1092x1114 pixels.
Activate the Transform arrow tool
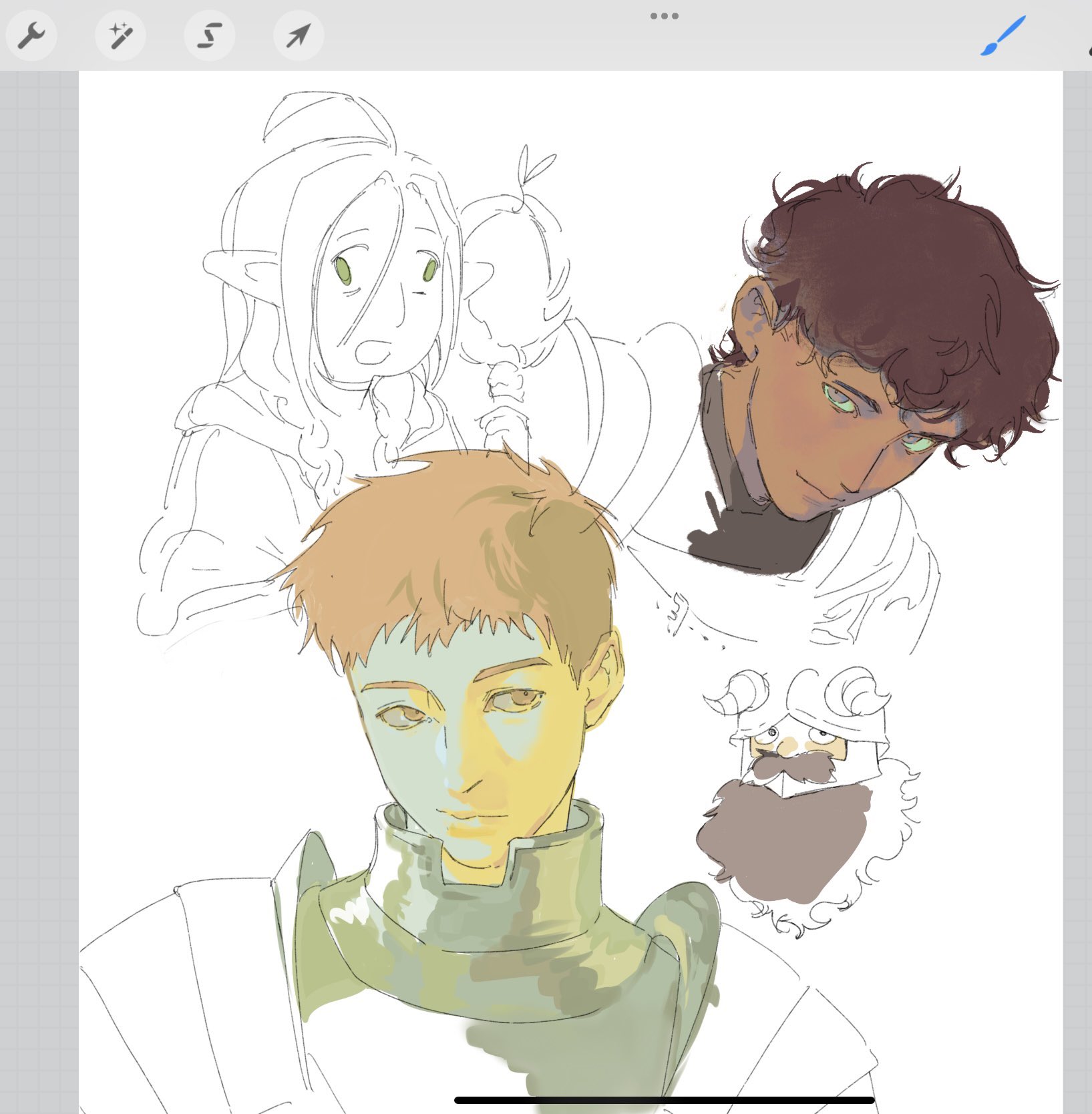(299, 35)
